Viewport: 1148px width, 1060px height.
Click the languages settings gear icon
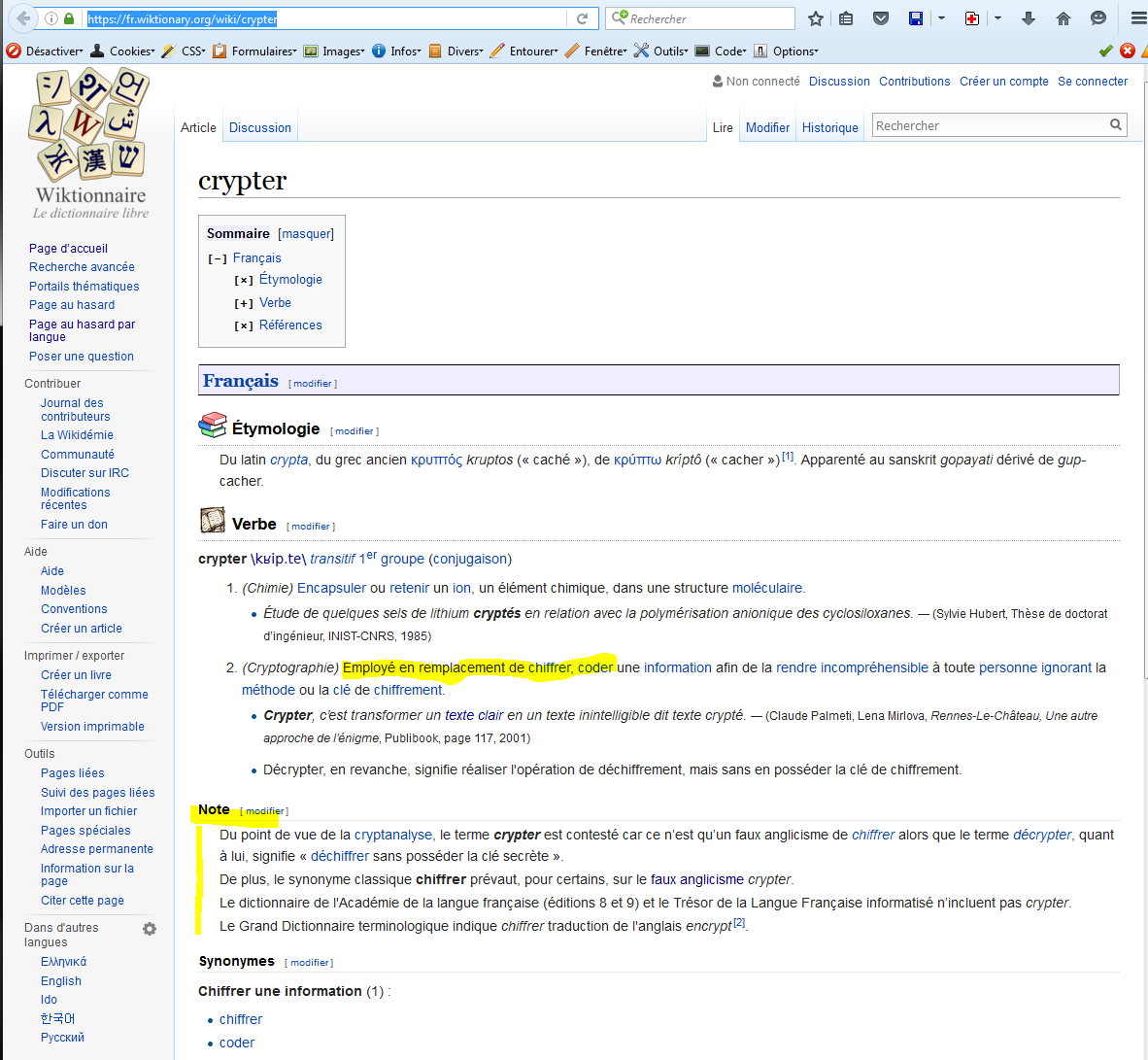pos(150,929)
